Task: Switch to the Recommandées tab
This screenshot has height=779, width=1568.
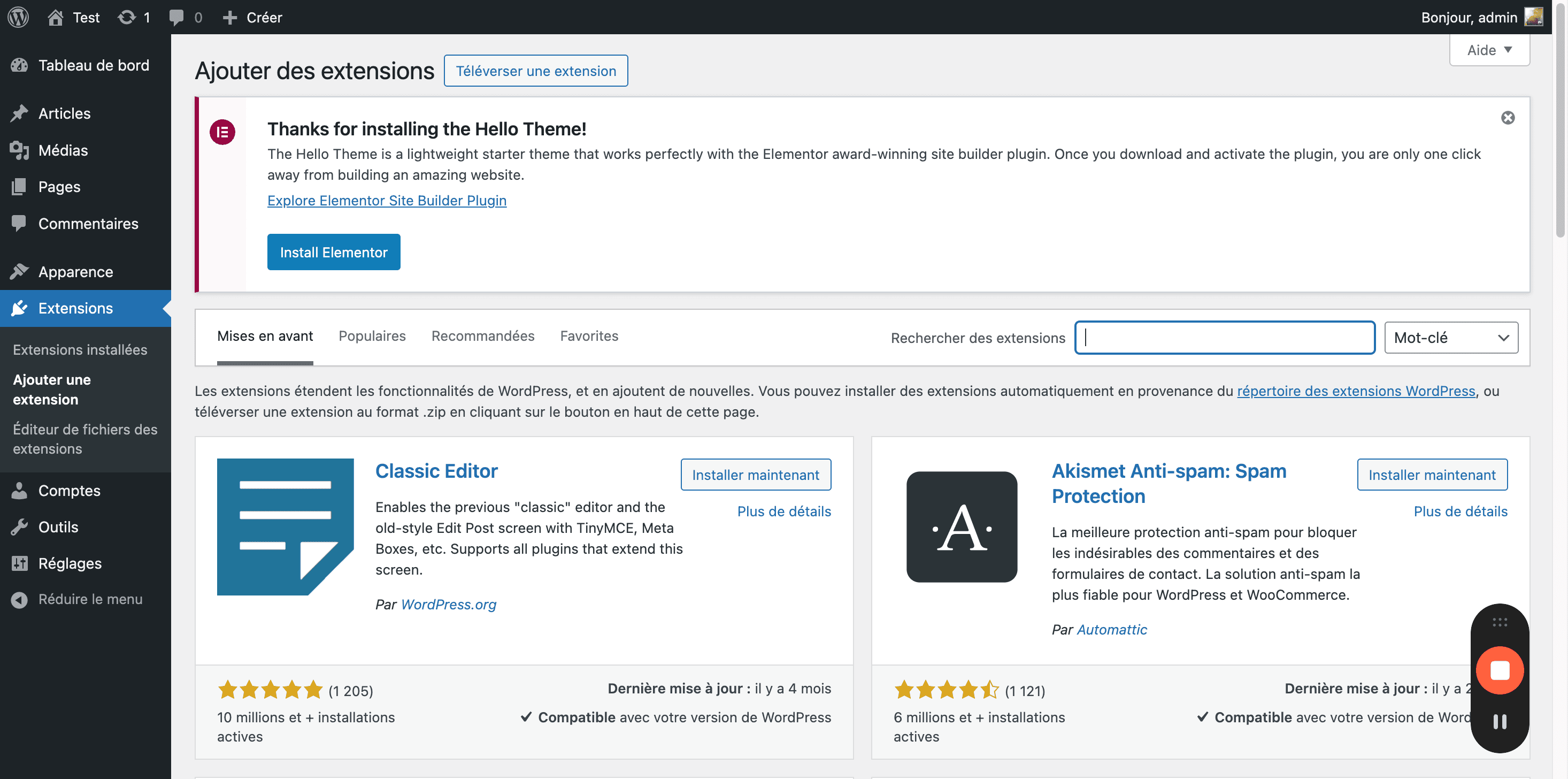Action: click(483, 336)
